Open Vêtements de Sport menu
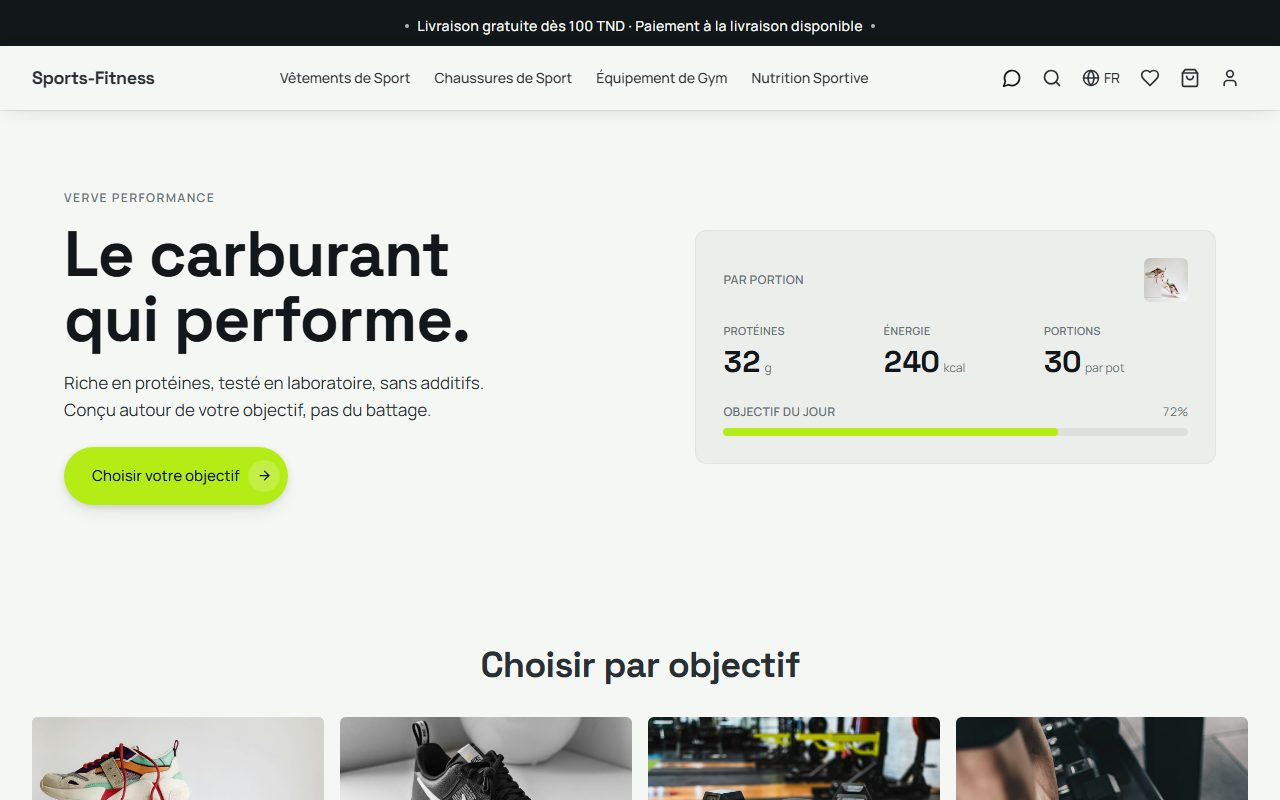The height and width of the screenshot is (800, 1280). click(345, 78)
